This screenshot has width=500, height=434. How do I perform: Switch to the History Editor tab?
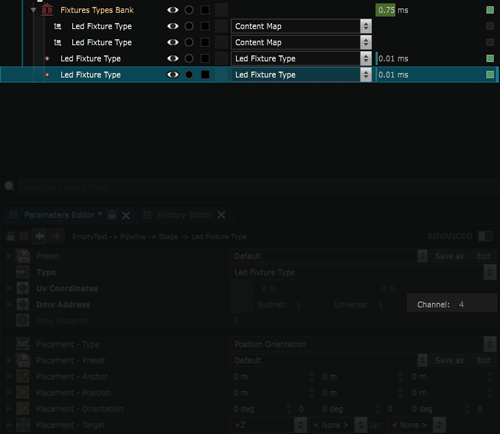185,215
